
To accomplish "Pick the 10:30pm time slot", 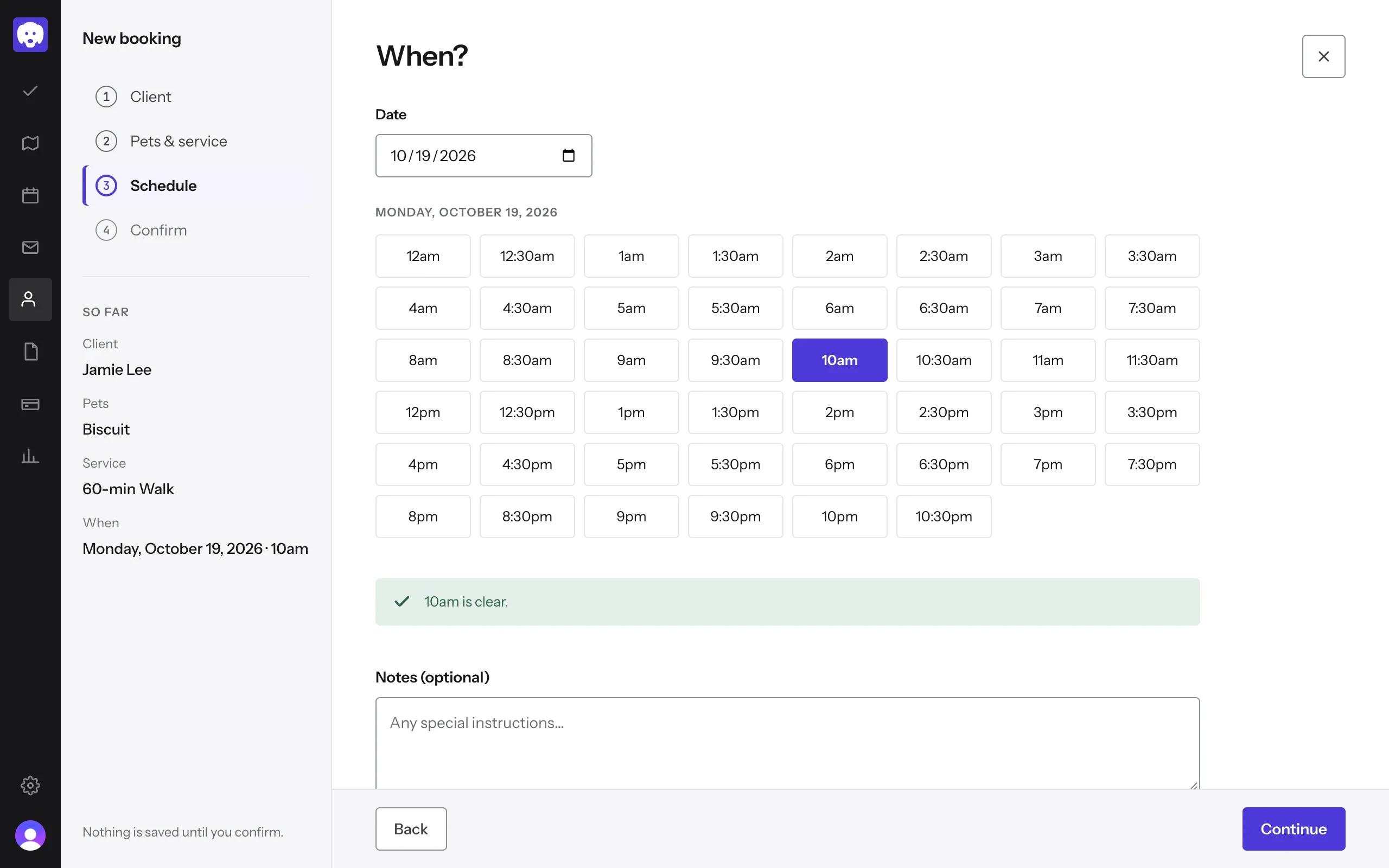I will click(x=944, y=516).
